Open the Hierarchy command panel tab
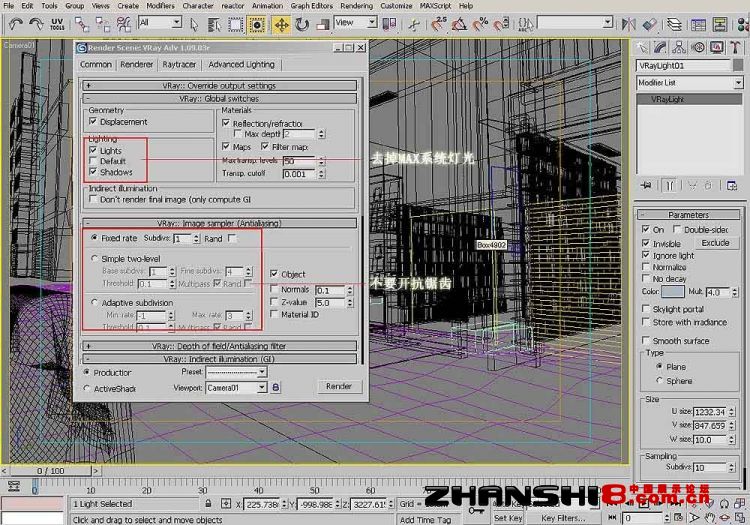The height and width of the screenshot is (525, 750). point(679,47)
